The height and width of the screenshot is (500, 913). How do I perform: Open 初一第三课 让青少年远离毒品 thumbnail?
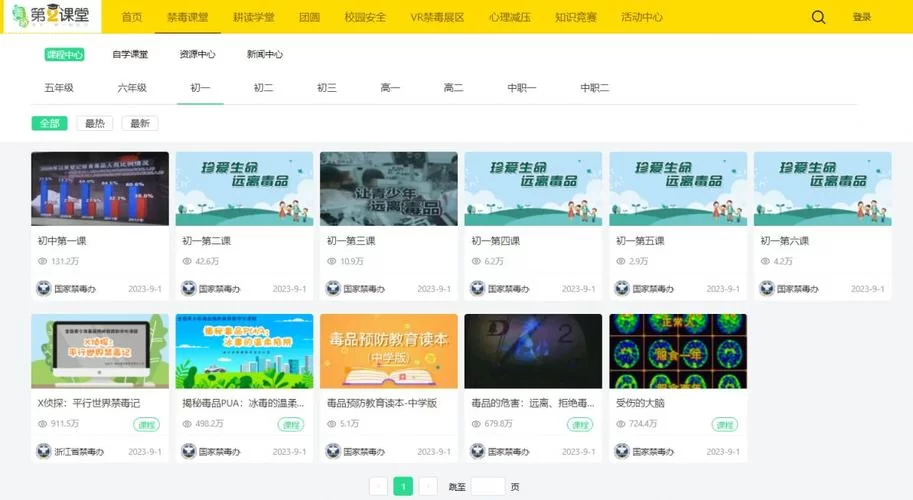[x=389, y=189]
